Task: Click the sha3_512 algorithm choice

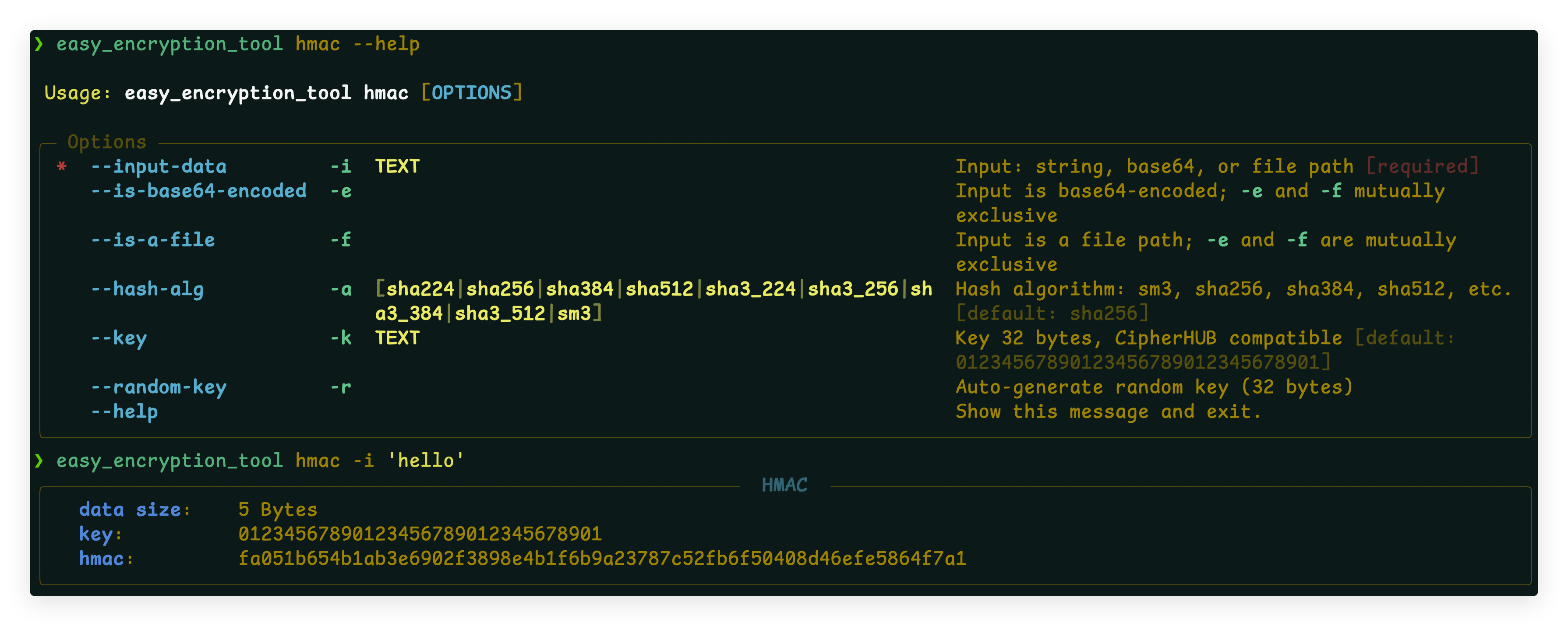Action: coord(500,313)
